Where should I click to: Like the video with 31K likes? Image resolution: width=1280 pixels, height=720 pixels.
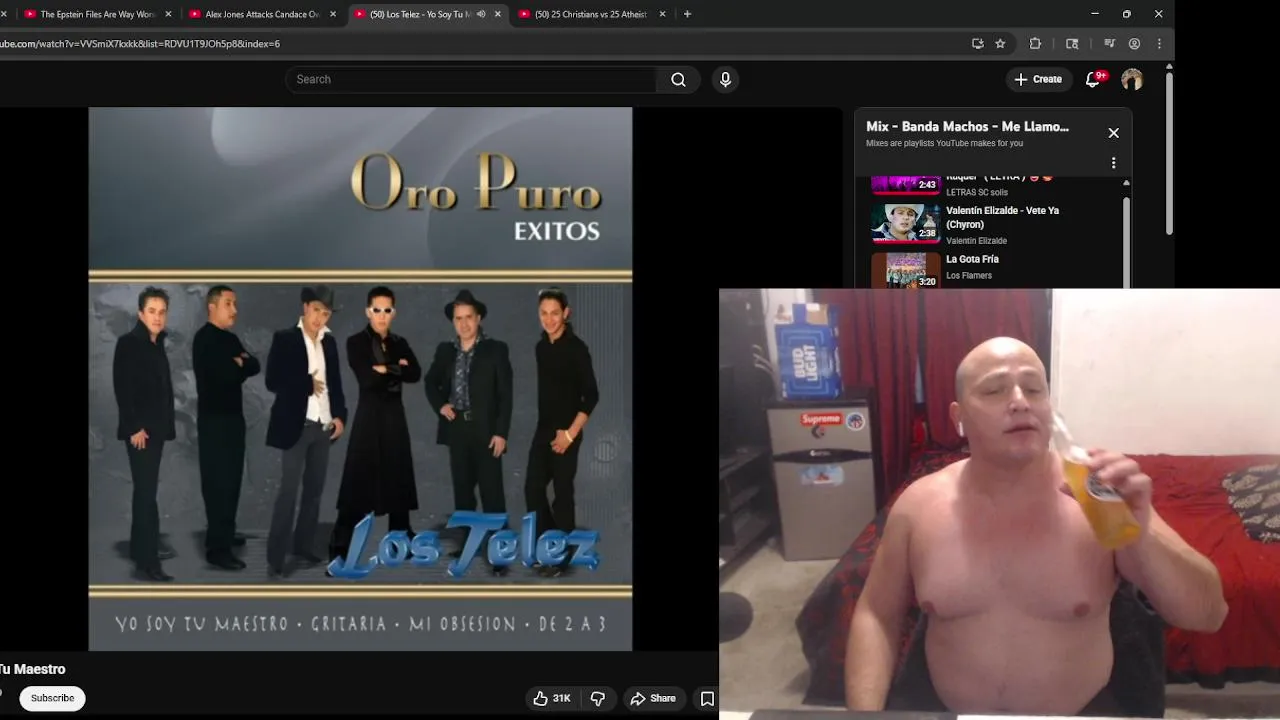click(551, 698)
